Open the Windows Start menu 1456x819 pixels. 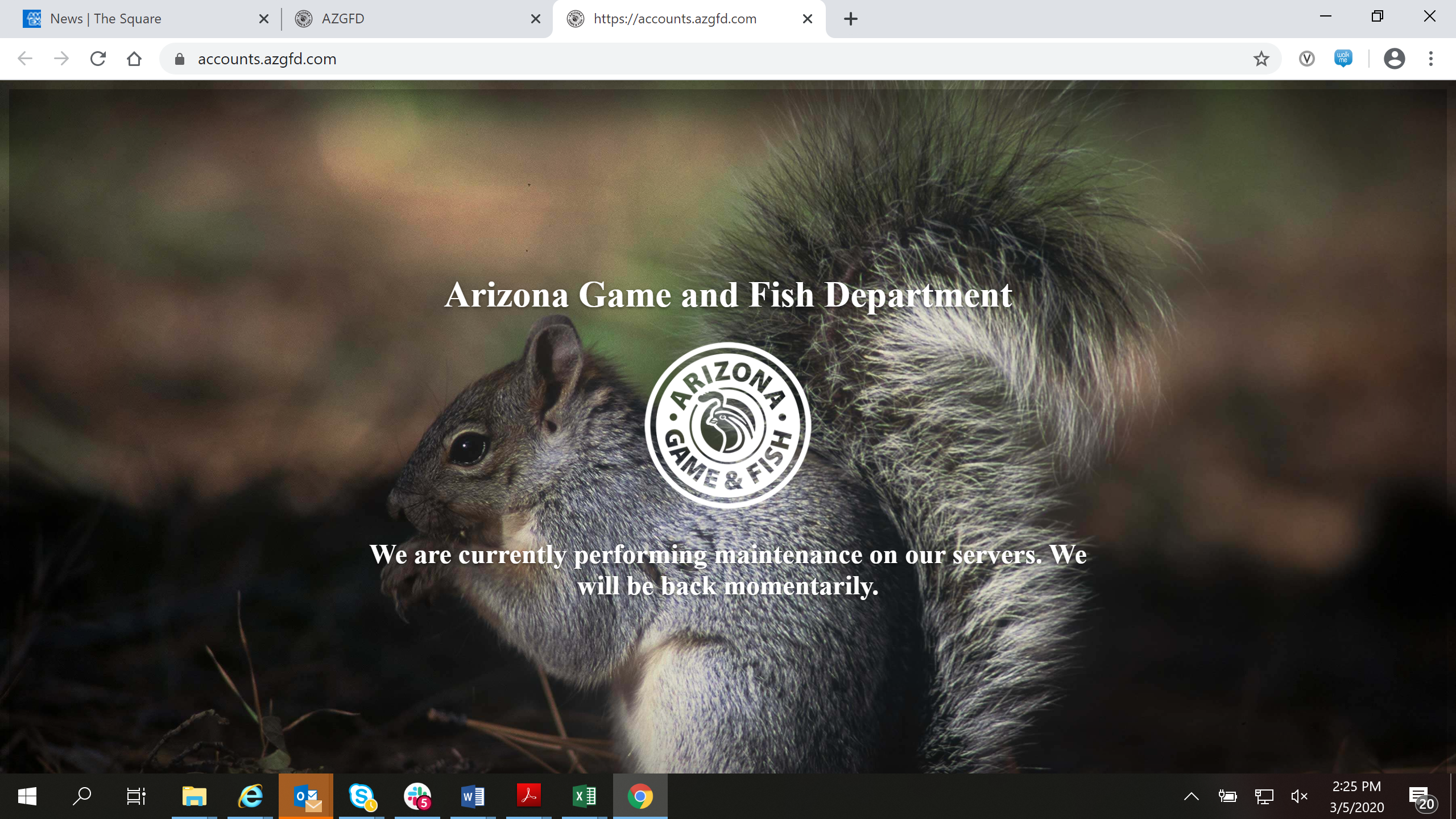click(27, 796)
